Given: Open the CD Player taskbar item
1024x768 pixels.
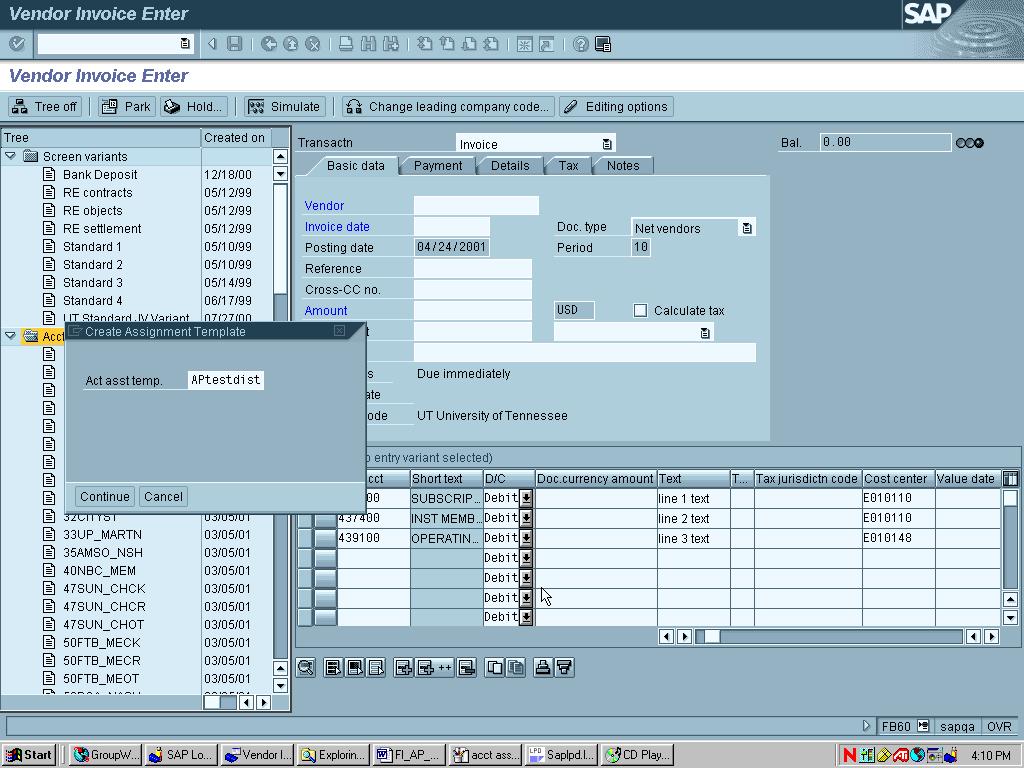Looking at the screenshot, I should (x=638, y=755).
